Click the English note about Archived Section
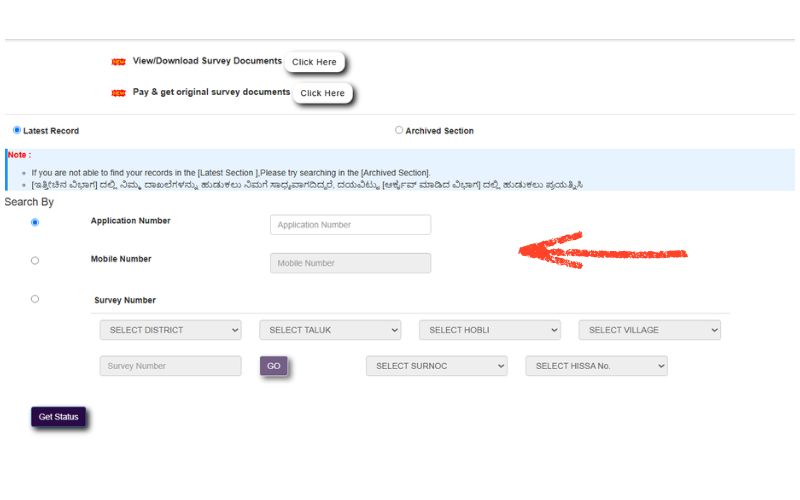Image resolution: width=800 pixels, height=500 pixels. (231, 172)
